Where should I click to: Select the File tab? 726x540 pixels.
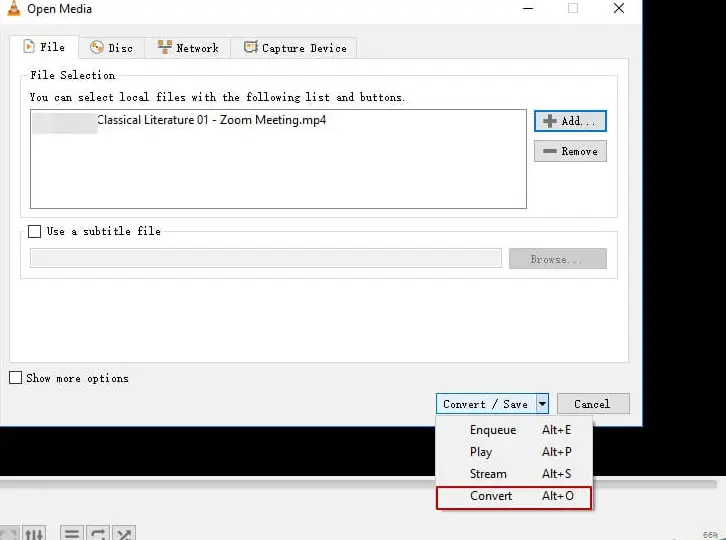(44, 47)
